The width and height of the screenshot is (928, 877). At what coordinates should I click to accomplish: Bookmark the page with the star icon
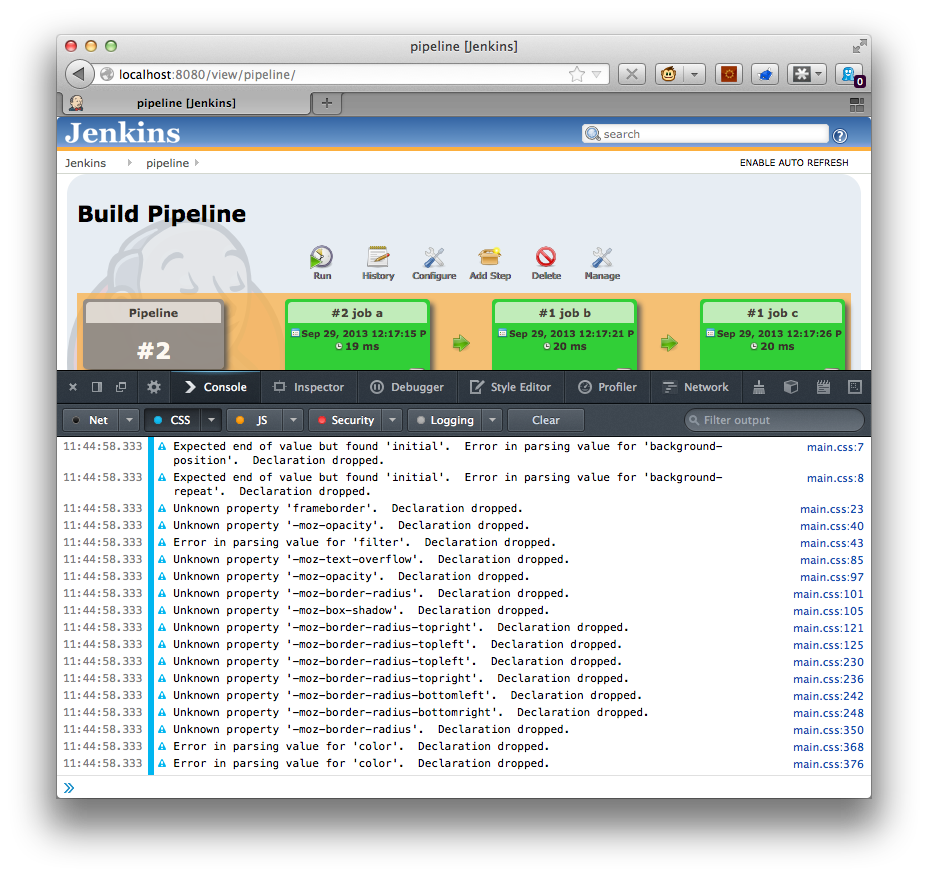pyautogui.click(x=576, y=75)
